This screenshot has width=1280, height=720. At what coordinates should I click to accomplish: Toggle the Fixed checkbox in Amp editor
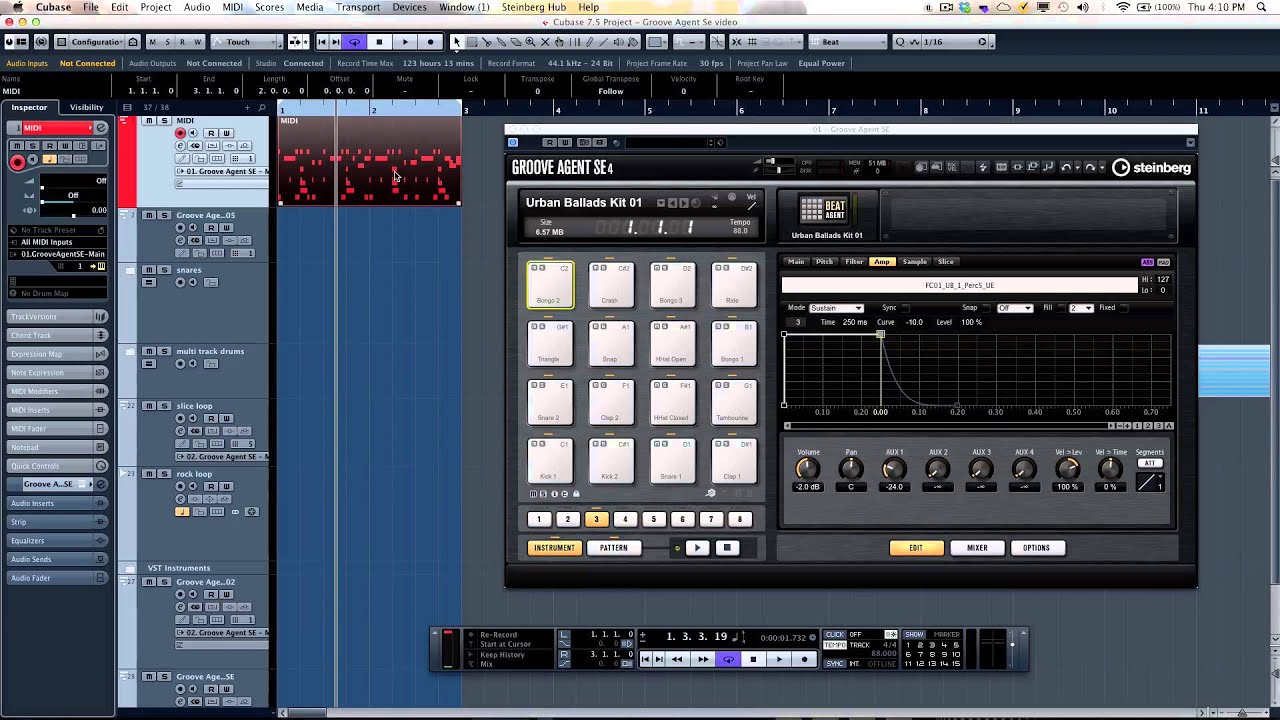click(x=1123, y=308)
